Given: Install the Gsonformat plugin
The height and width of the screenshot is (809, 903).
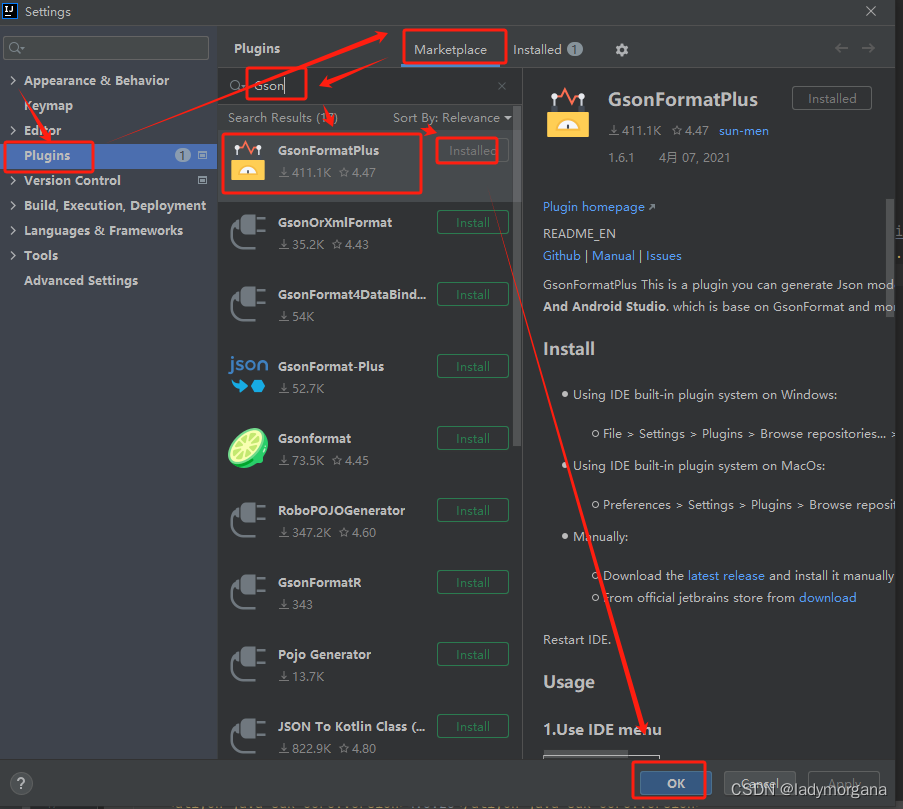Looking at the screenshot, I should click(x=473, y=438).
